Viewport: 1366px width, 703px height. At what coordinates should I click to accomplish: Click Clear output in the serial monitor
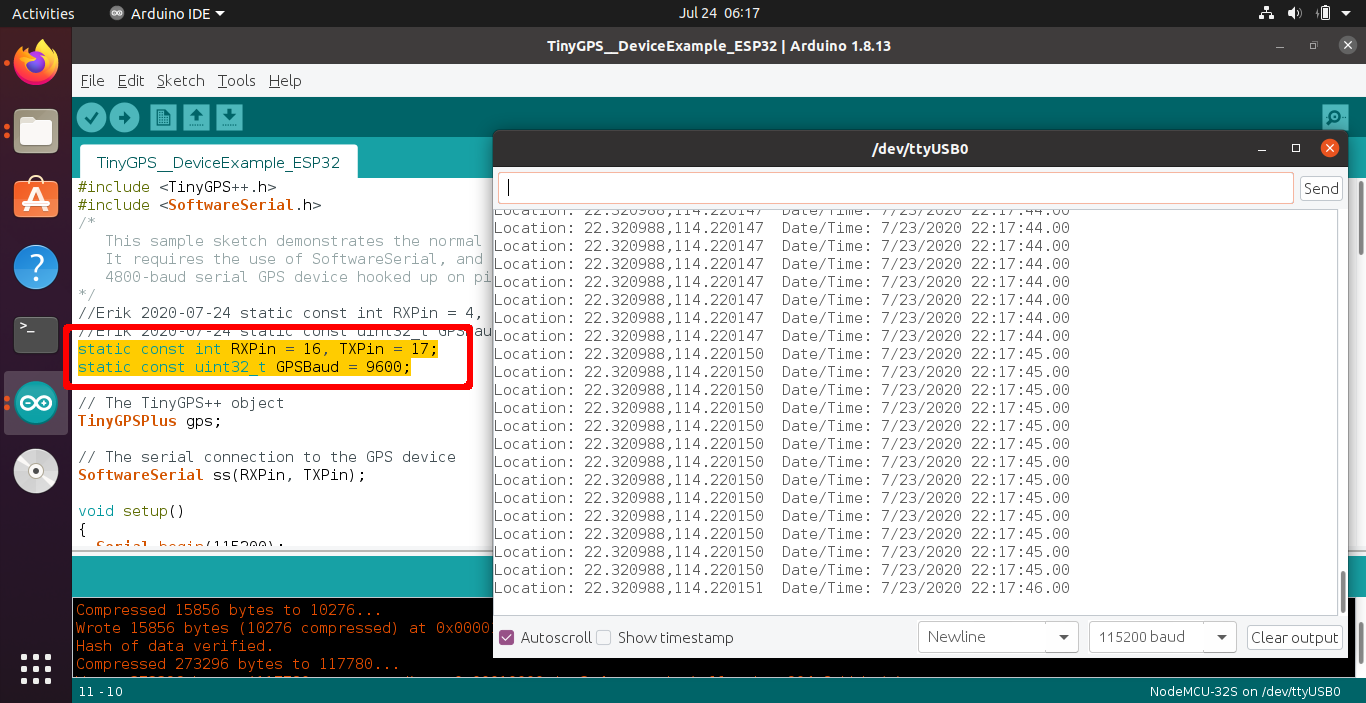[x=1294, y=637]
